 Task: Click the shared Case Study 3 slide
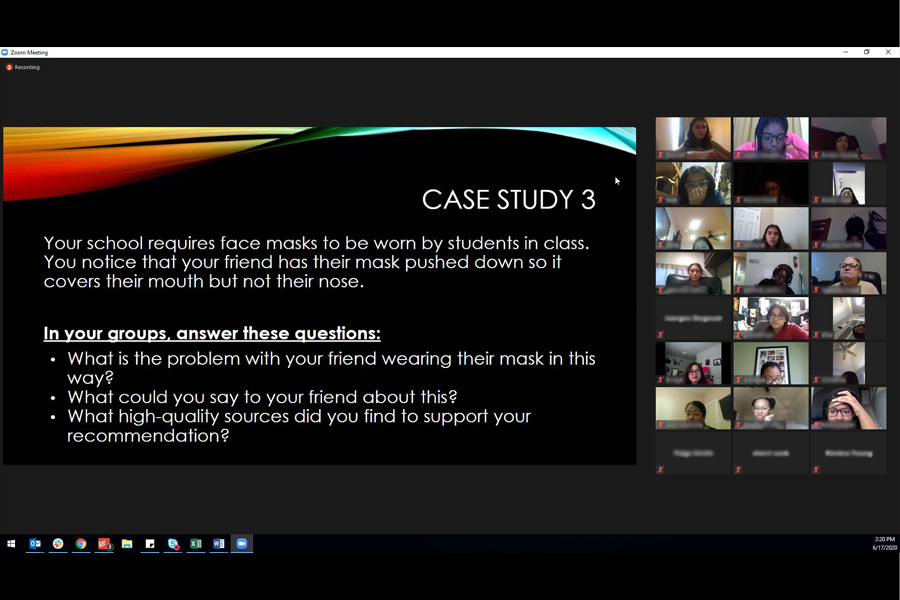coord(319,295)
